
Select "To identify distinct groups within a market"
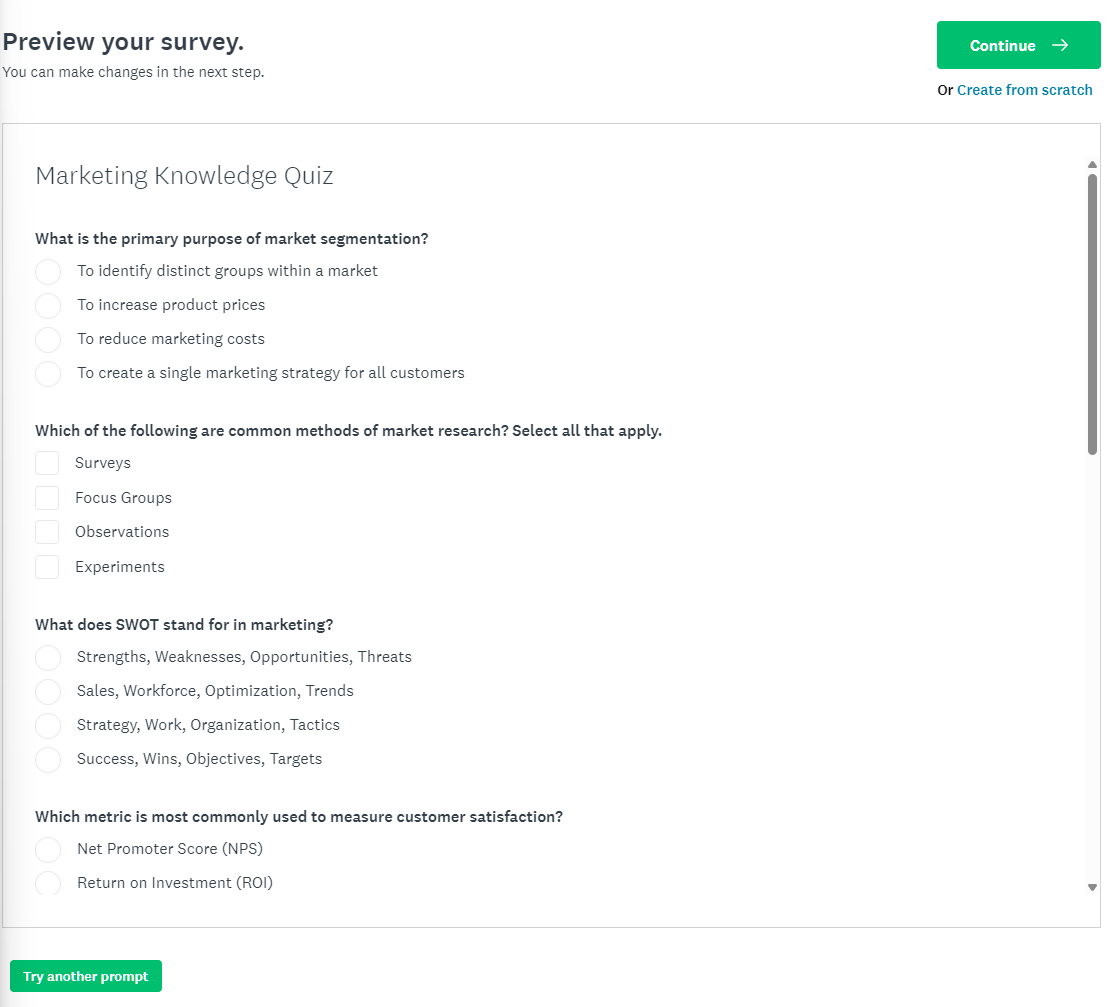click(x=48, y=271)
